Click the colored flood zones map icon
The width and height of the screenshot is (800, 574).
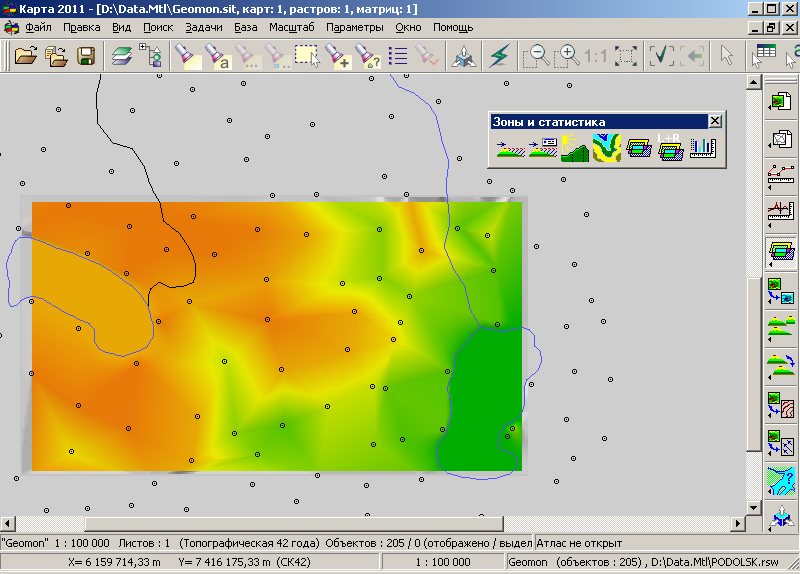(607, 148)
